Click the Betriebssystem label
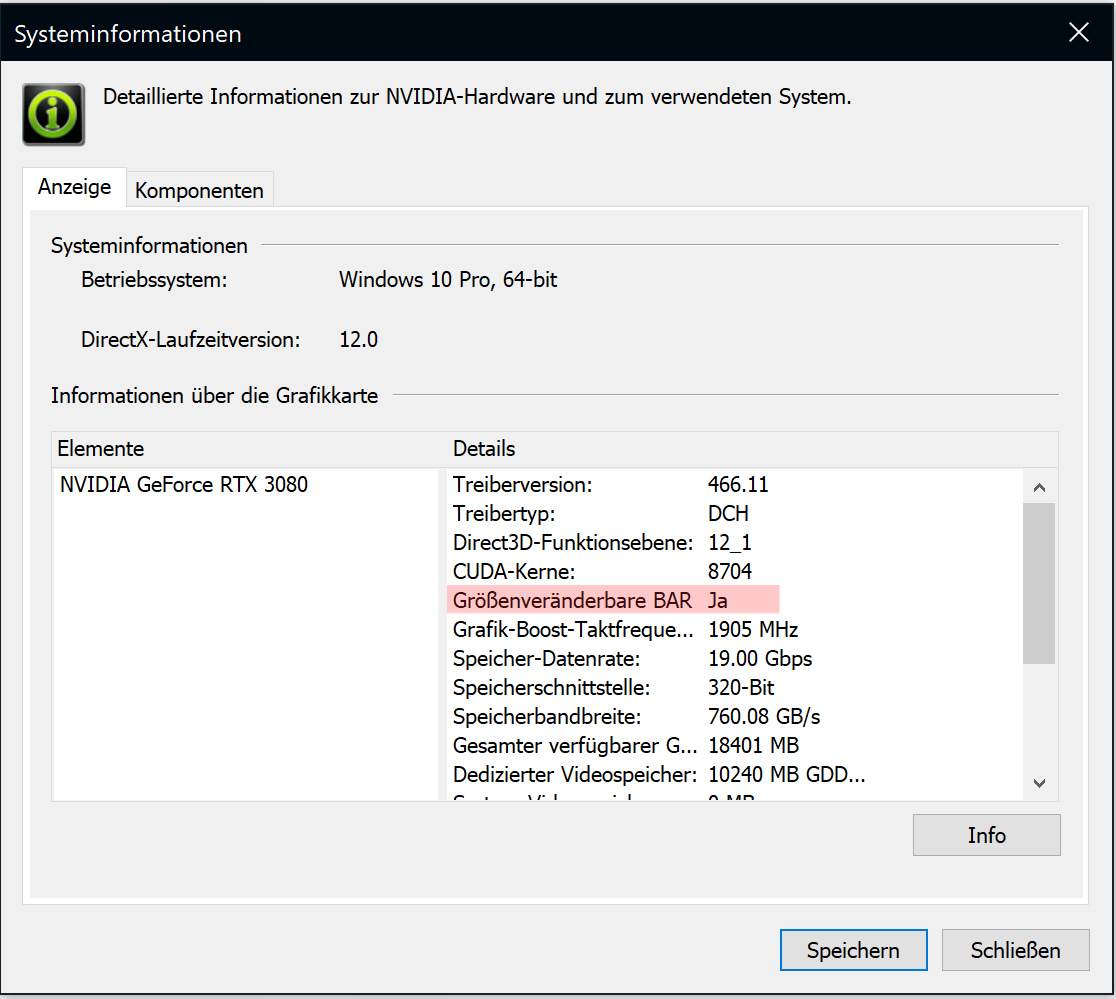The width and height of the screenshot is (1116, 999). point(154,280)
